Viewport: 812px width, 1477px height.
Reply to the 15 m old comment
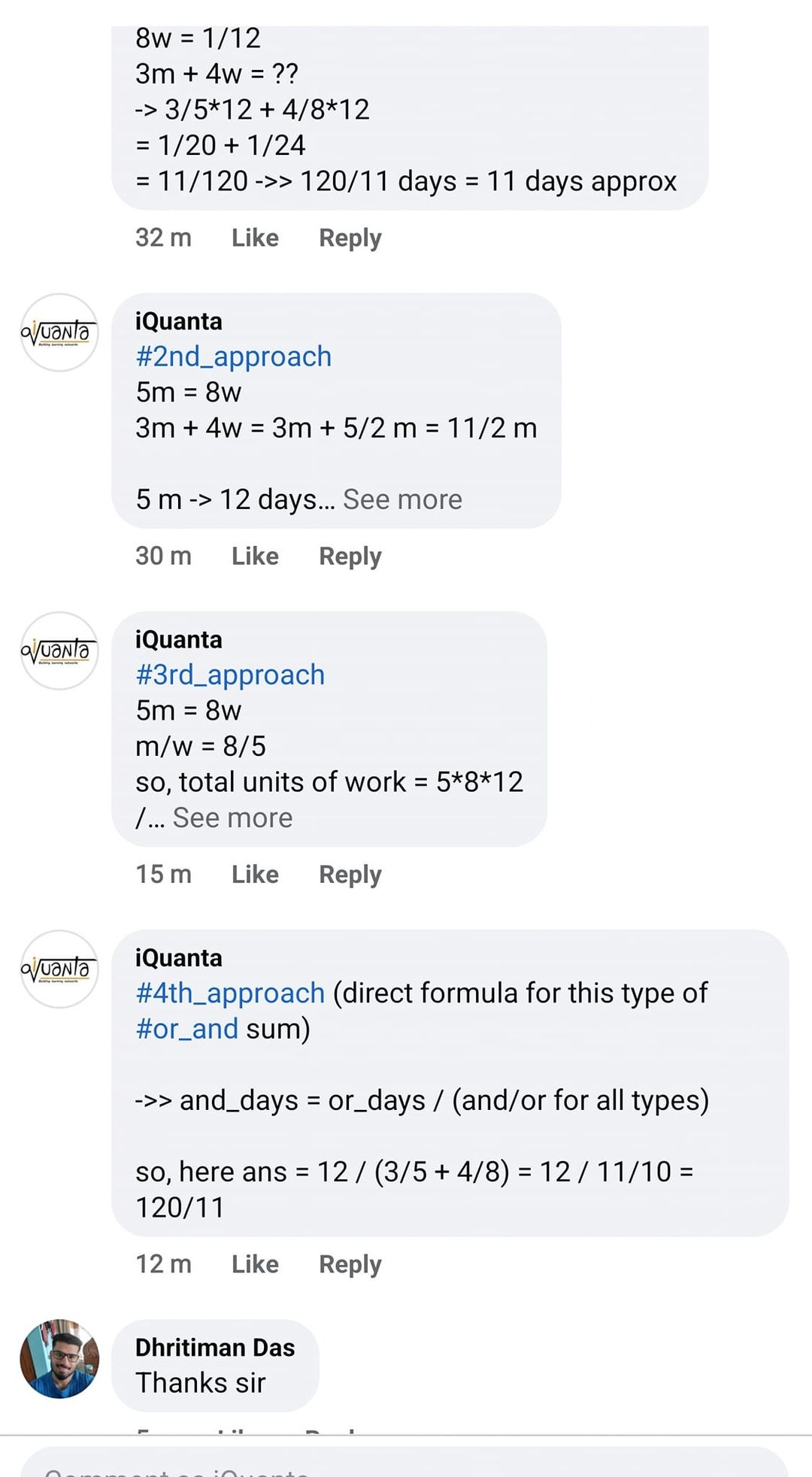click(x=350, y=874)
